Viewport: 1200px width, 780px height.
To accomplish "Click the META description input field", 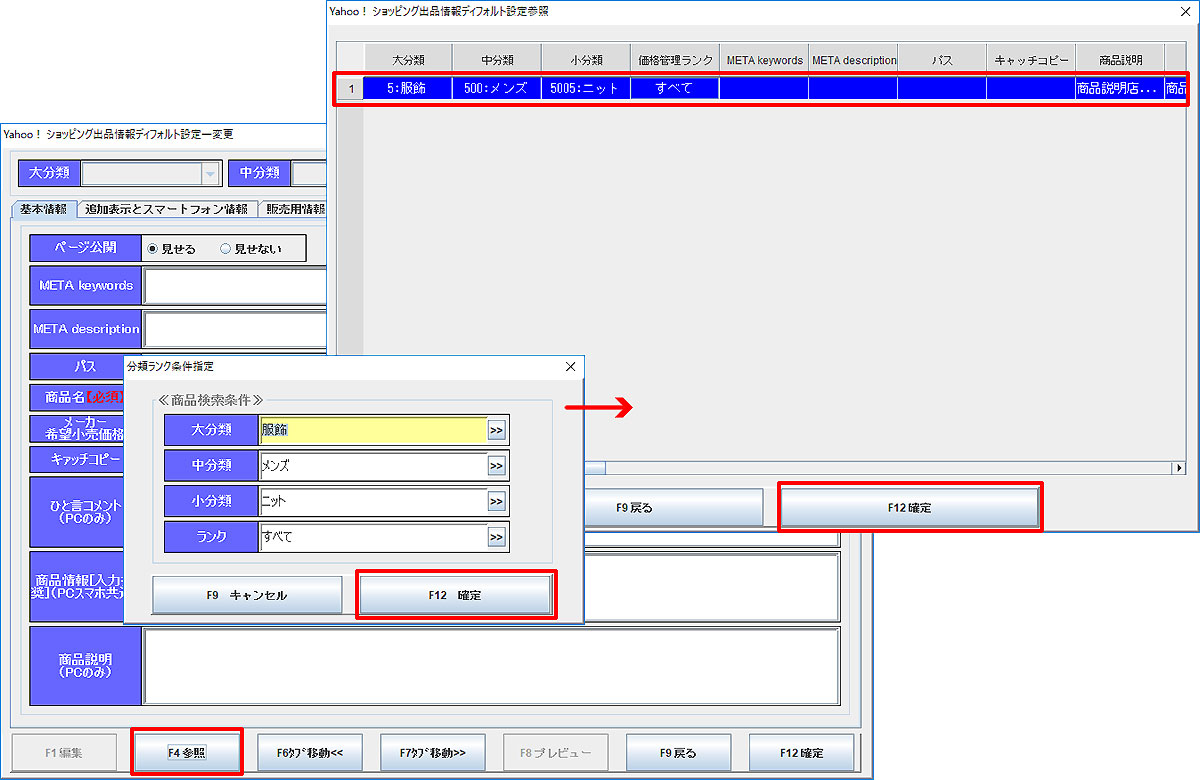I will click(235, 328).
